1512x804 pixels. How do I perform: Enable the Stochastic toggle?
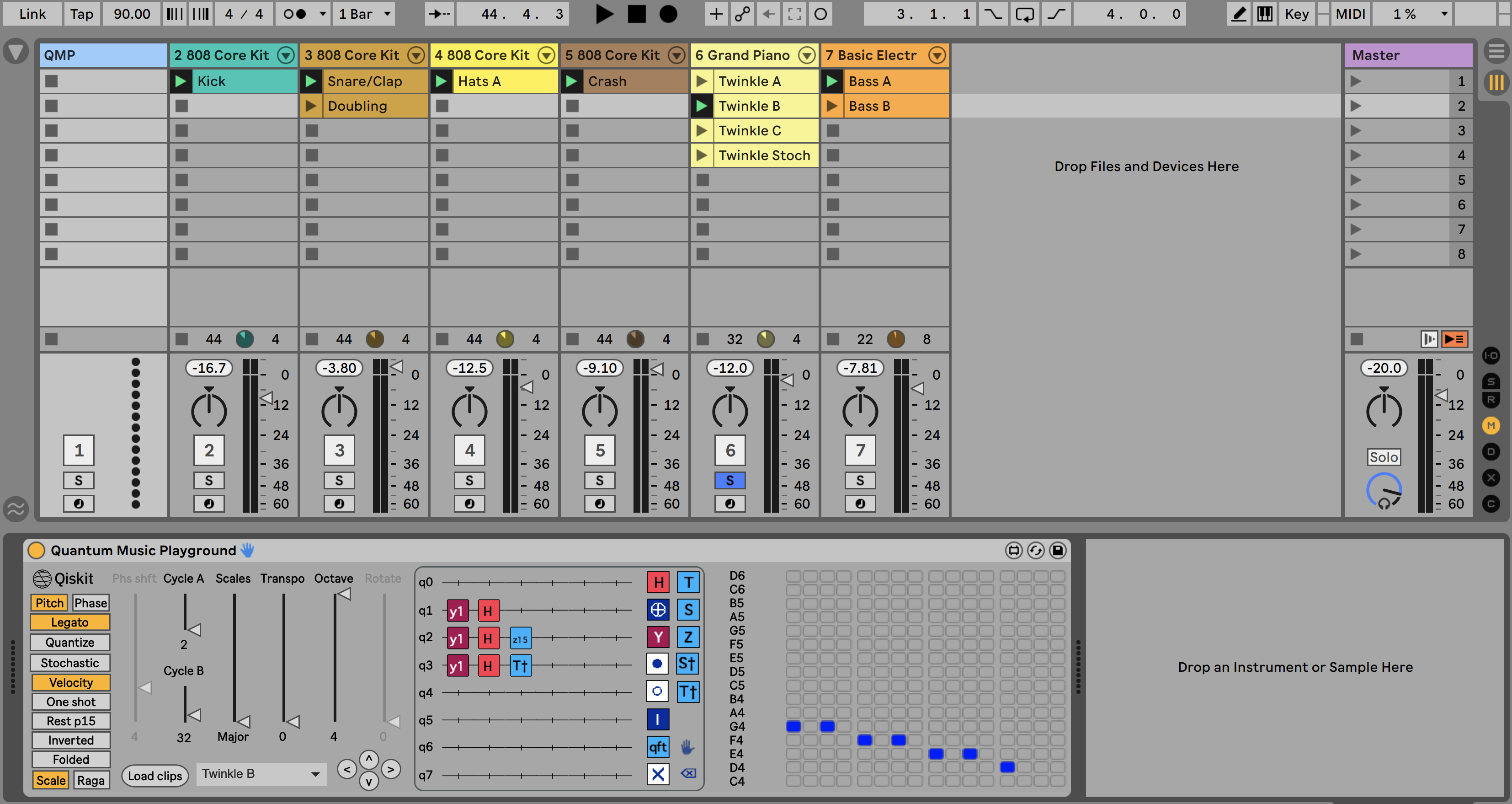[70, 663]
